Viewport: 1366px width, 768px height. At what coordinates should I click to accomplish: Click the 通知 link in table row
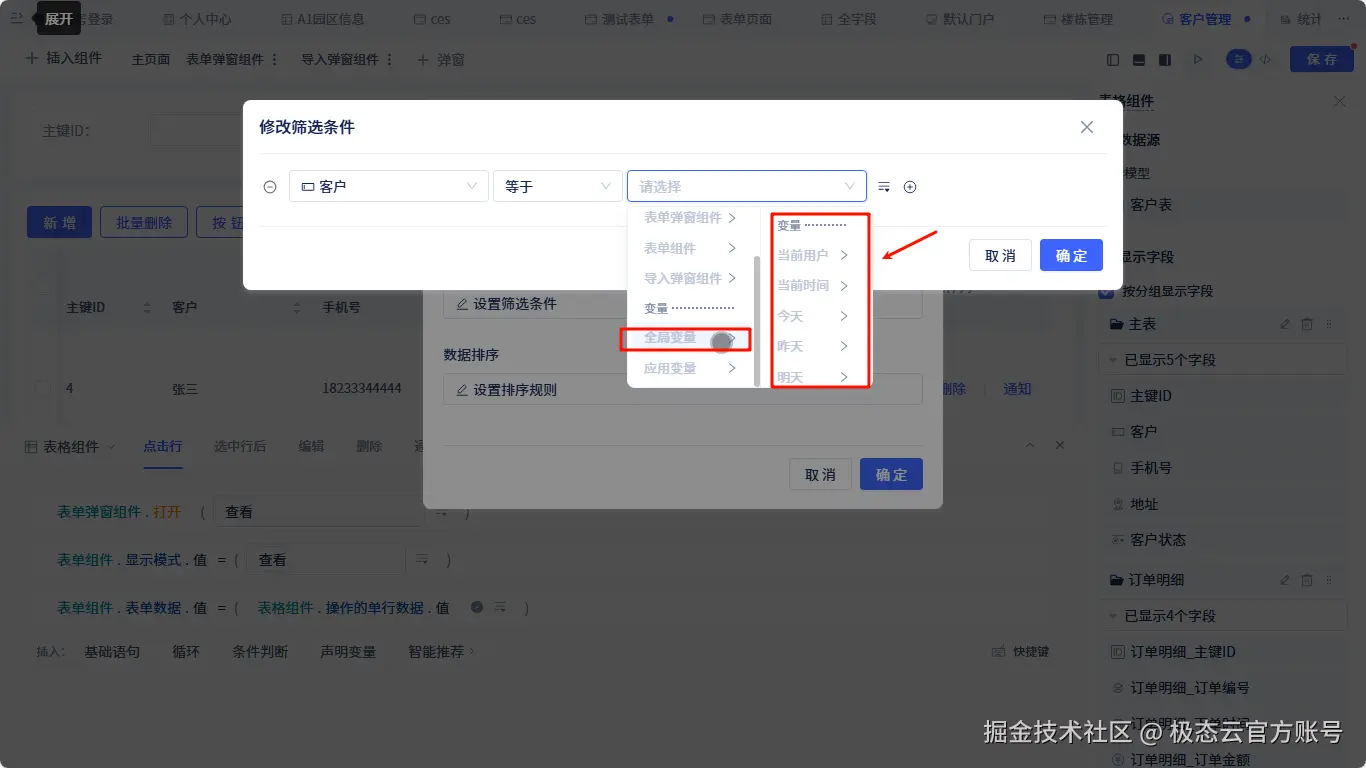coord(1017,389)
